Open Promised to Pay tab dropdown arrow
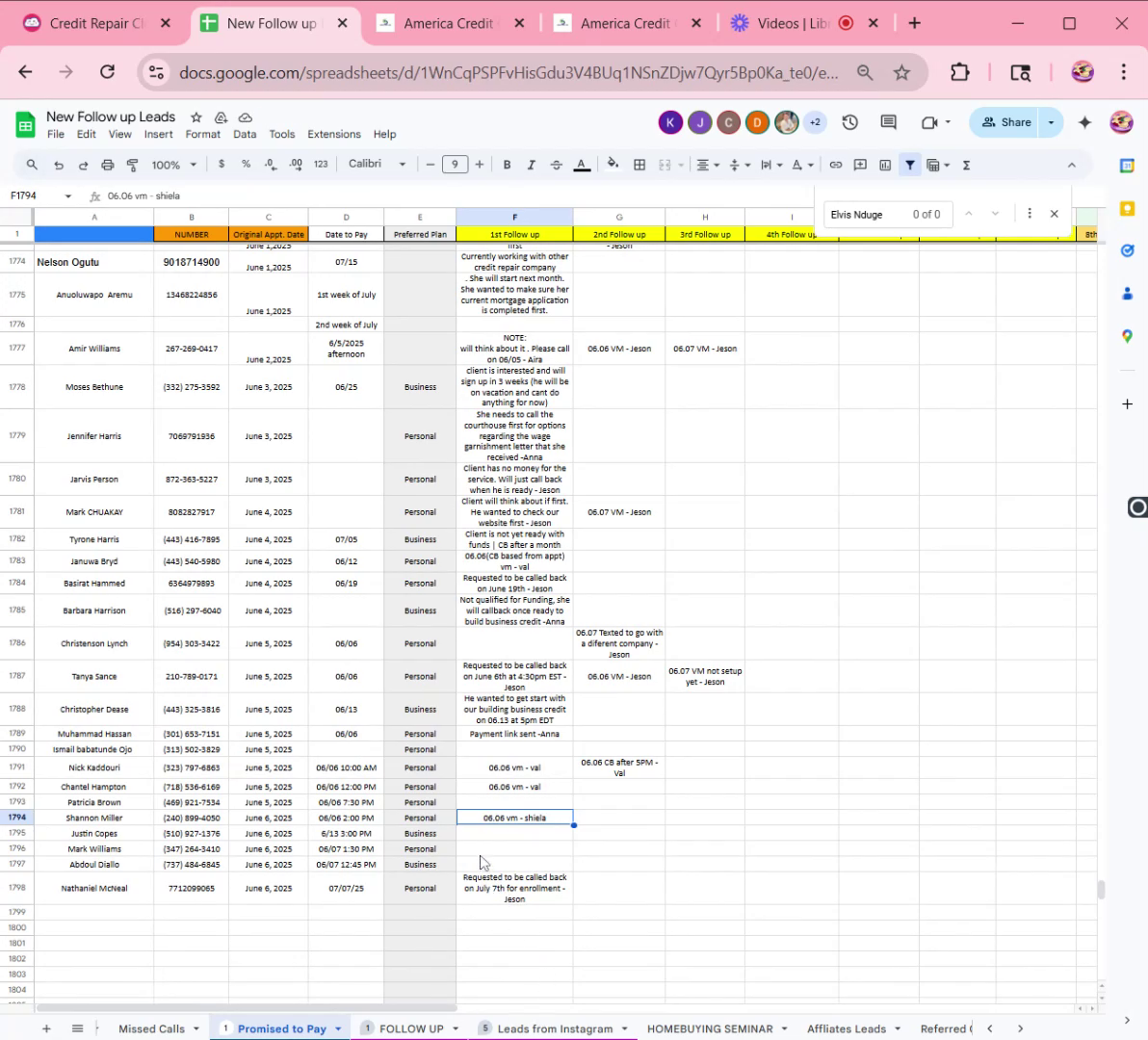Screen dimensions: 1148x1040 [x=338, y=1029]
